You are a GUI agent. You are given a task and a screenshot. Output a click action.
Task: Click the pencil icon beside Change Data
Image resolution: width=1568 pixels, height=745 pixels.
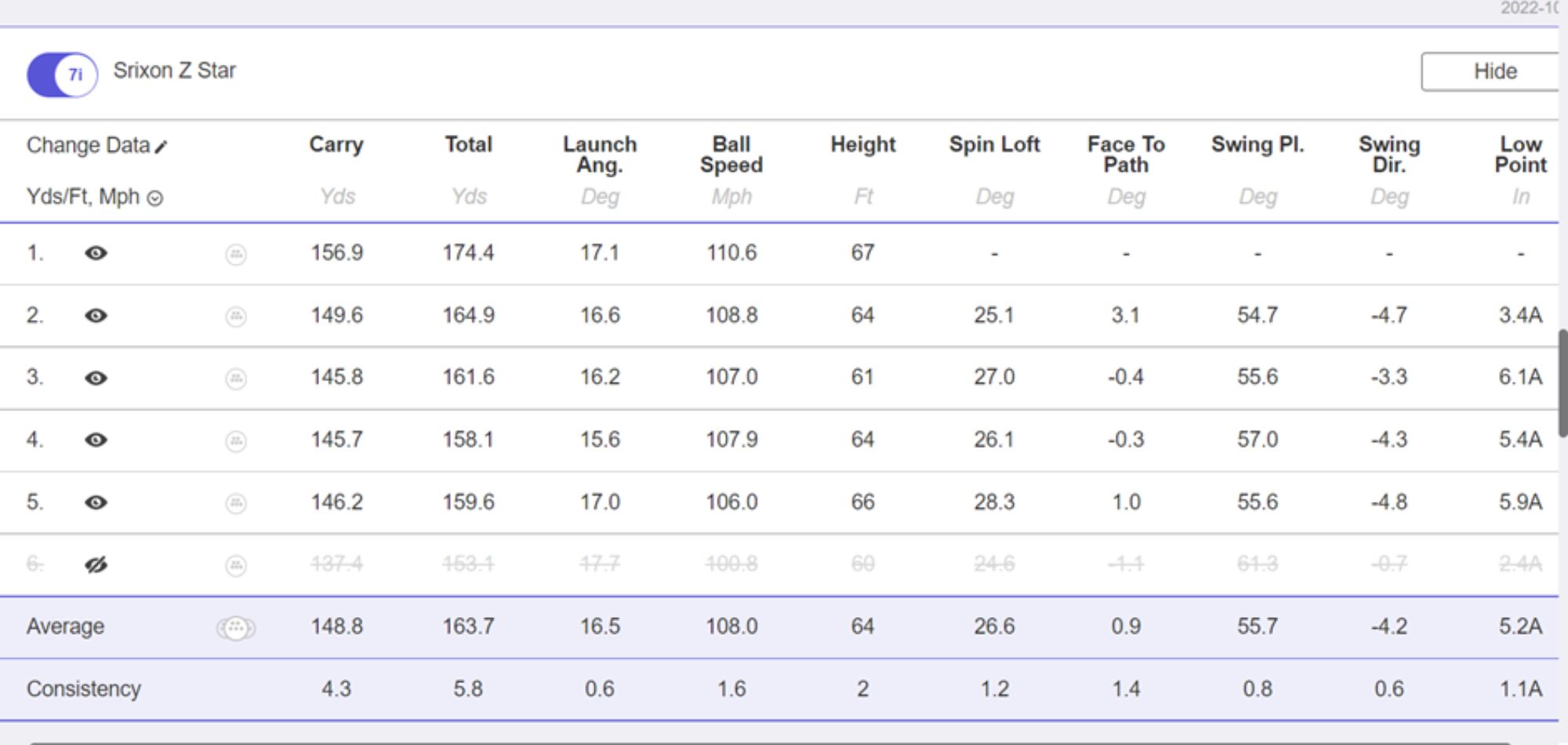tap(162, 147)
